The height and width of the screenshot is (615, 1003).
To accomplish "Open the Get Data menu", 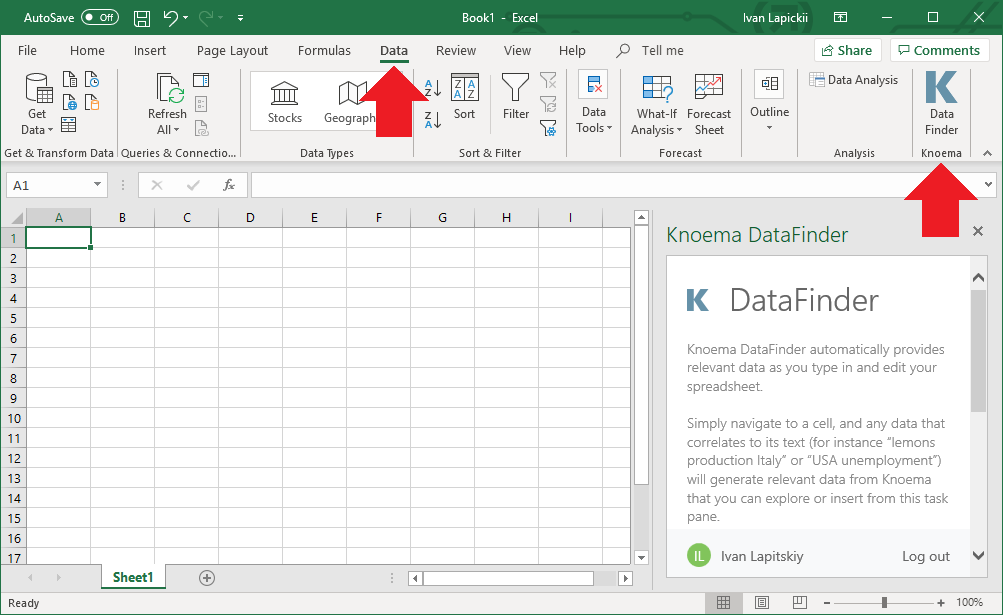I will click(x=37, y=104).
